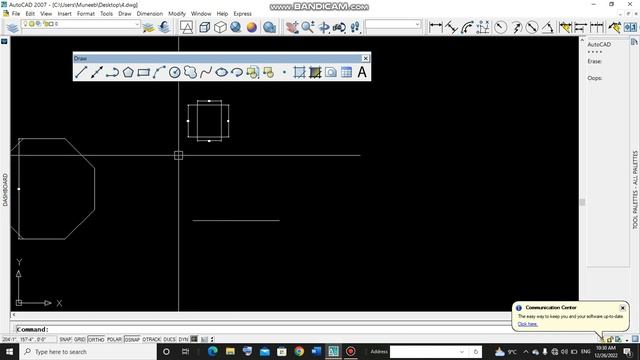Open Chrome from the taskbar
The width and height of the screenshot is (640, 360).
coord(299,351)
